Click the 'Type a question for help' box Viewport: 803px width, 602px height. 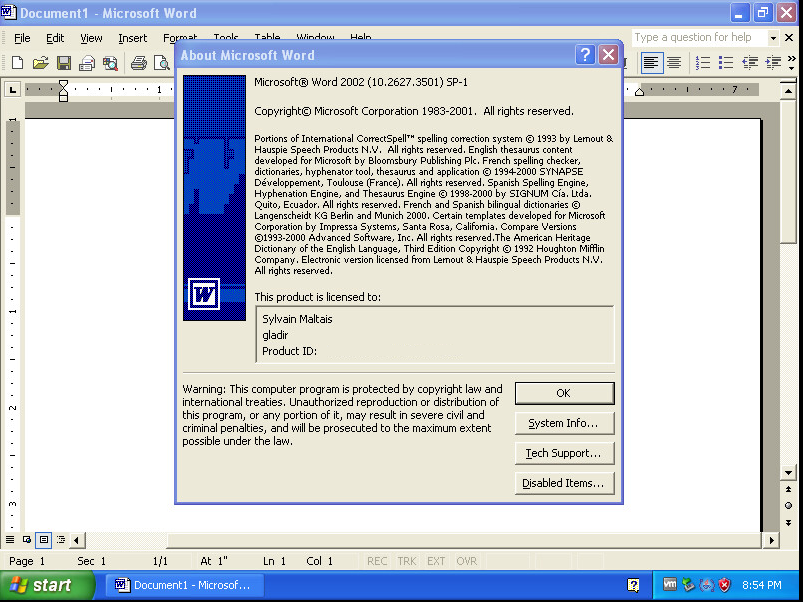pyautogui.click(x=700, y=37)
